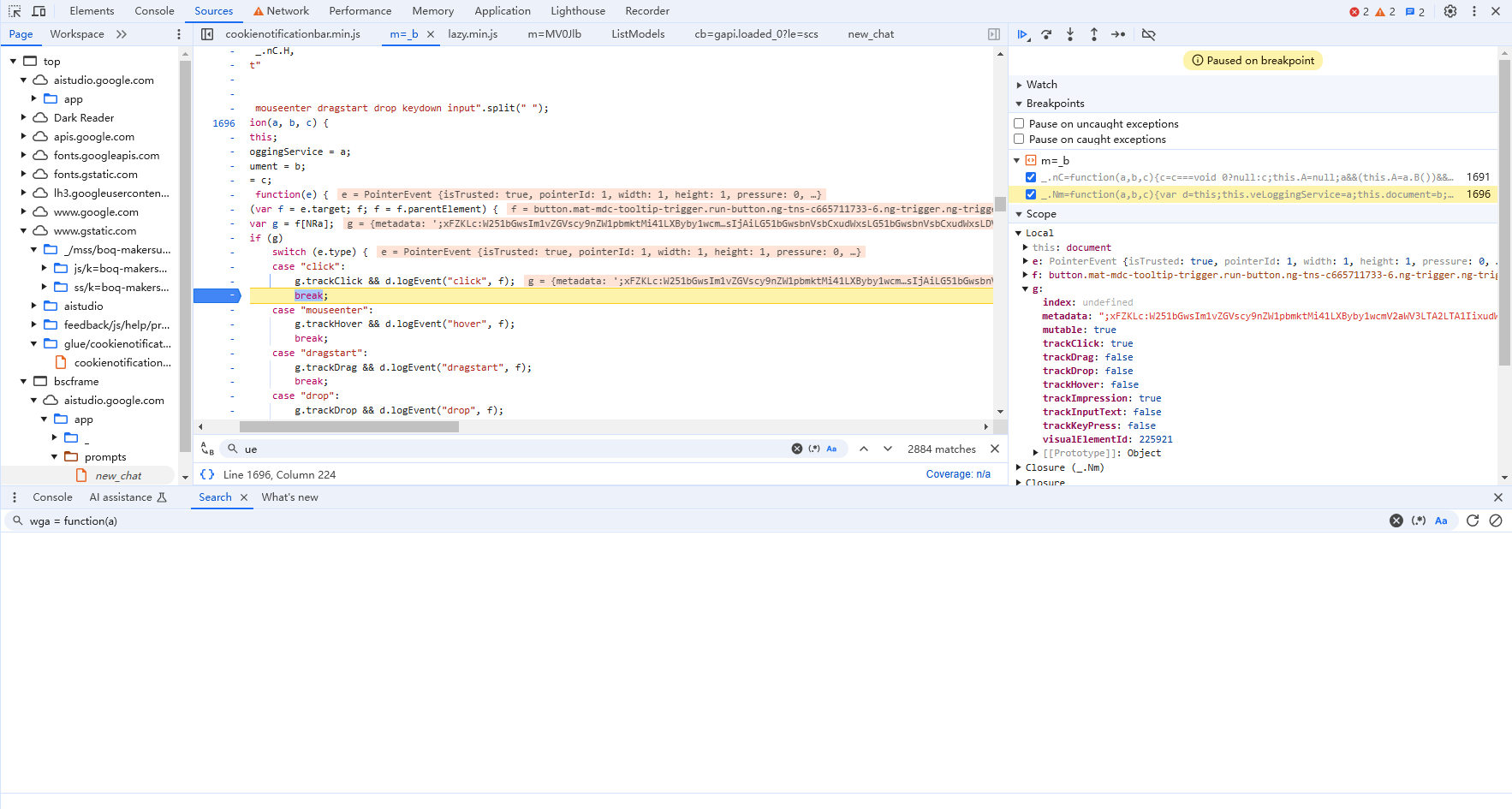
Task: Deactivate breakpoints icon
Action: [1149, 34]
